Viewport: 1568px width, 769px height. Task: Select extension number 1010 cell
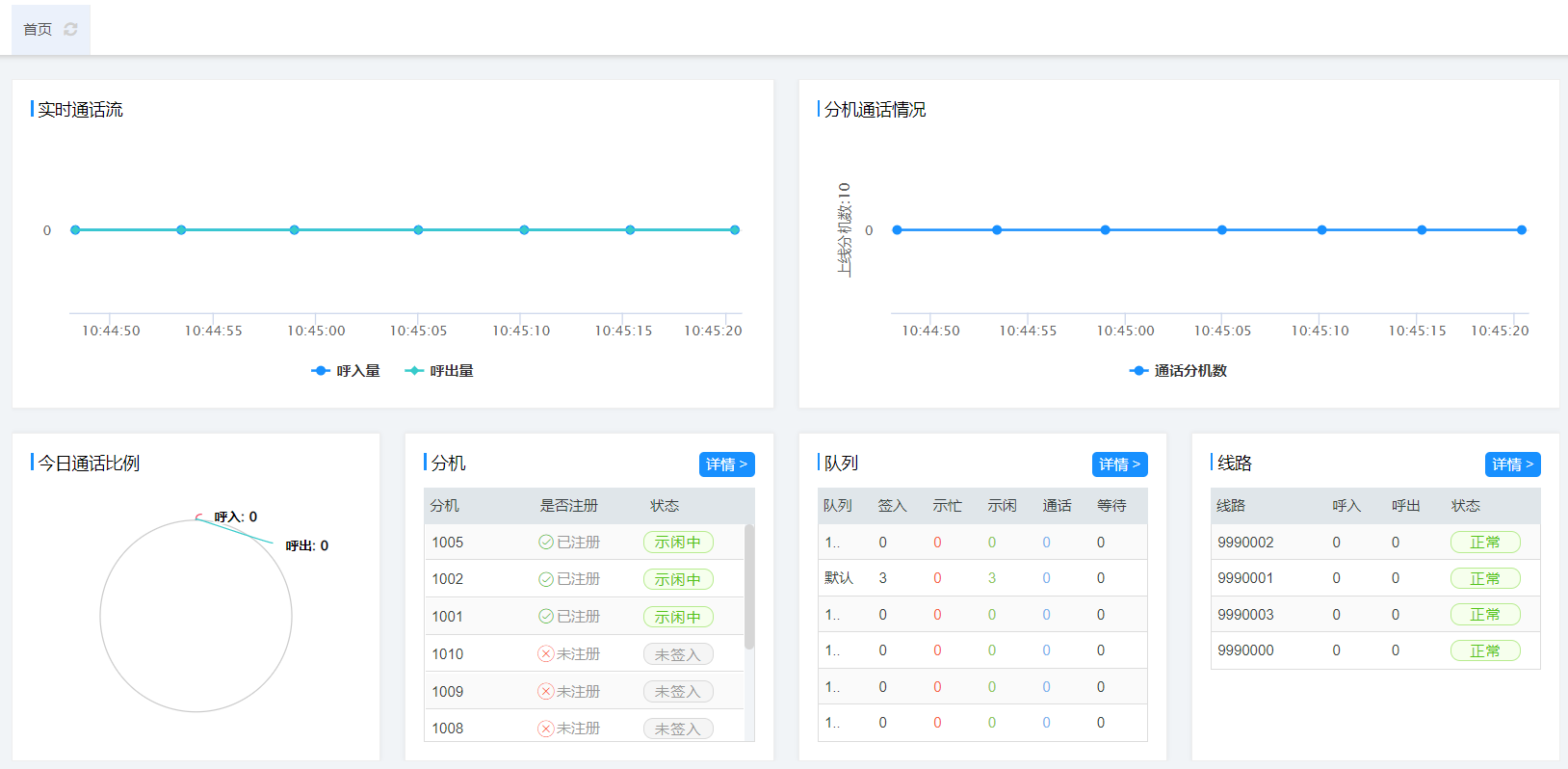coord(448,654)
